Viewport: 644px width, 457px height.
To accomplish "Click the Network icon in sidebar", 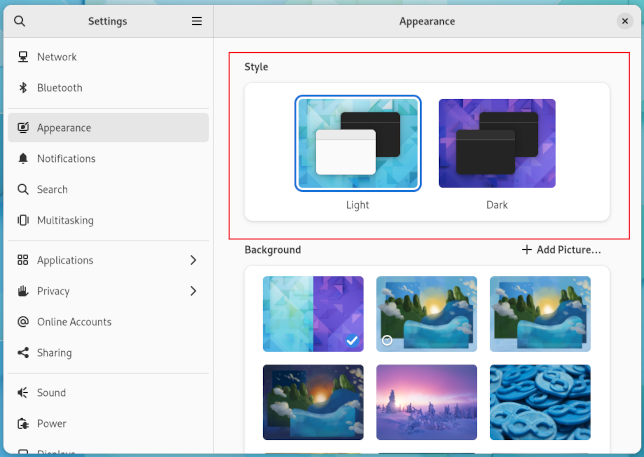I will (23, 57).
